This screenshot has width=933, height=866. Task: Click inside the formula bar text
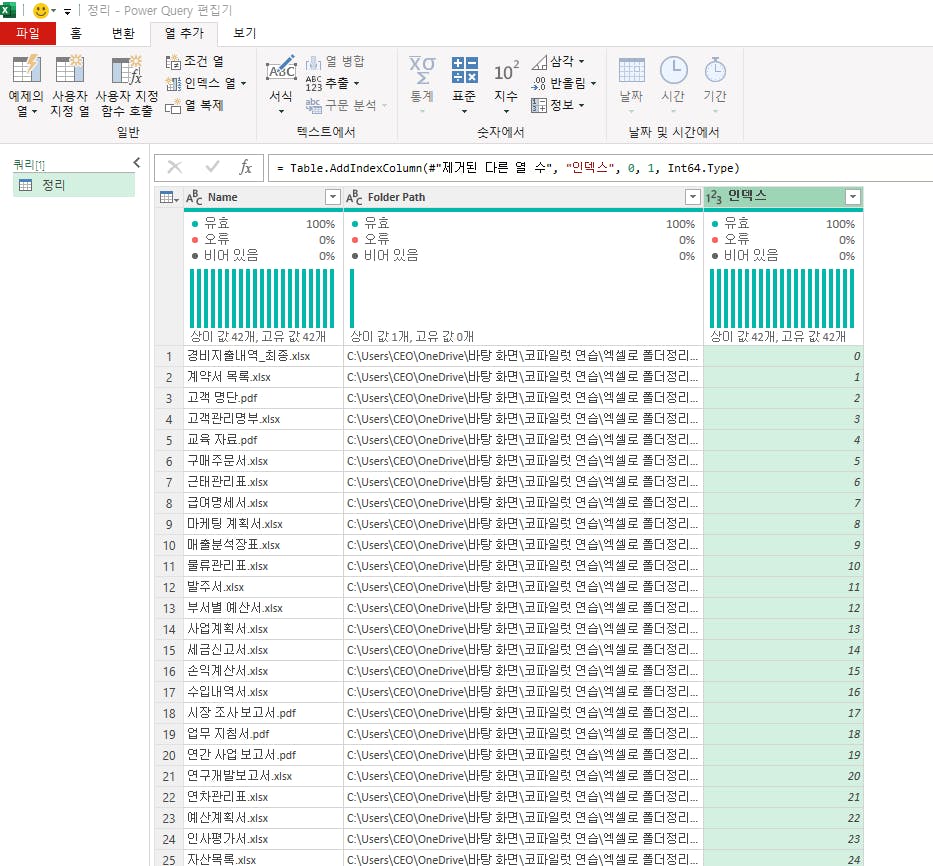click(x=508, y=168)
